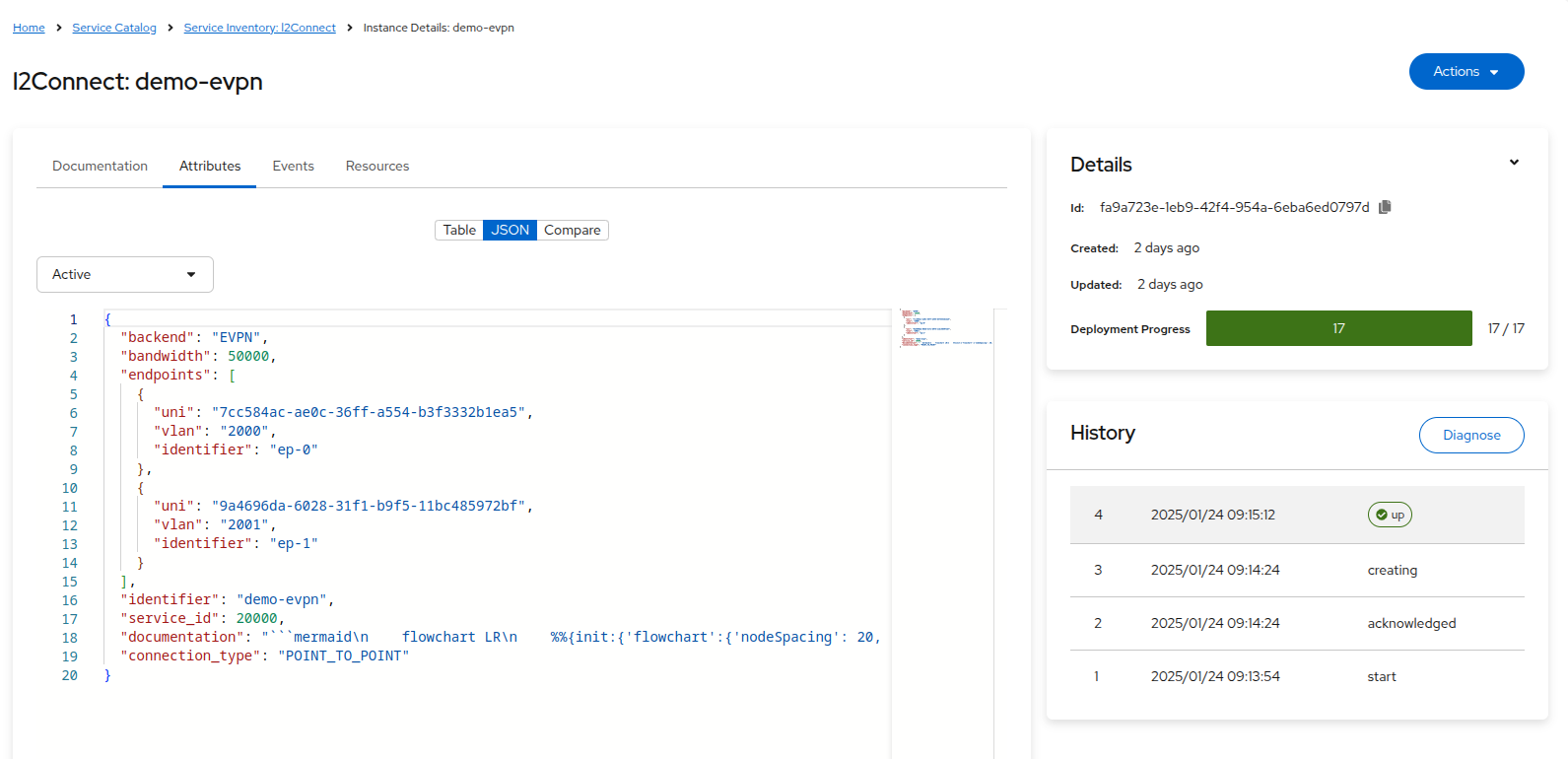Select the JSON view toggle
1568x759 pixels.
click(x=511, y=230)
